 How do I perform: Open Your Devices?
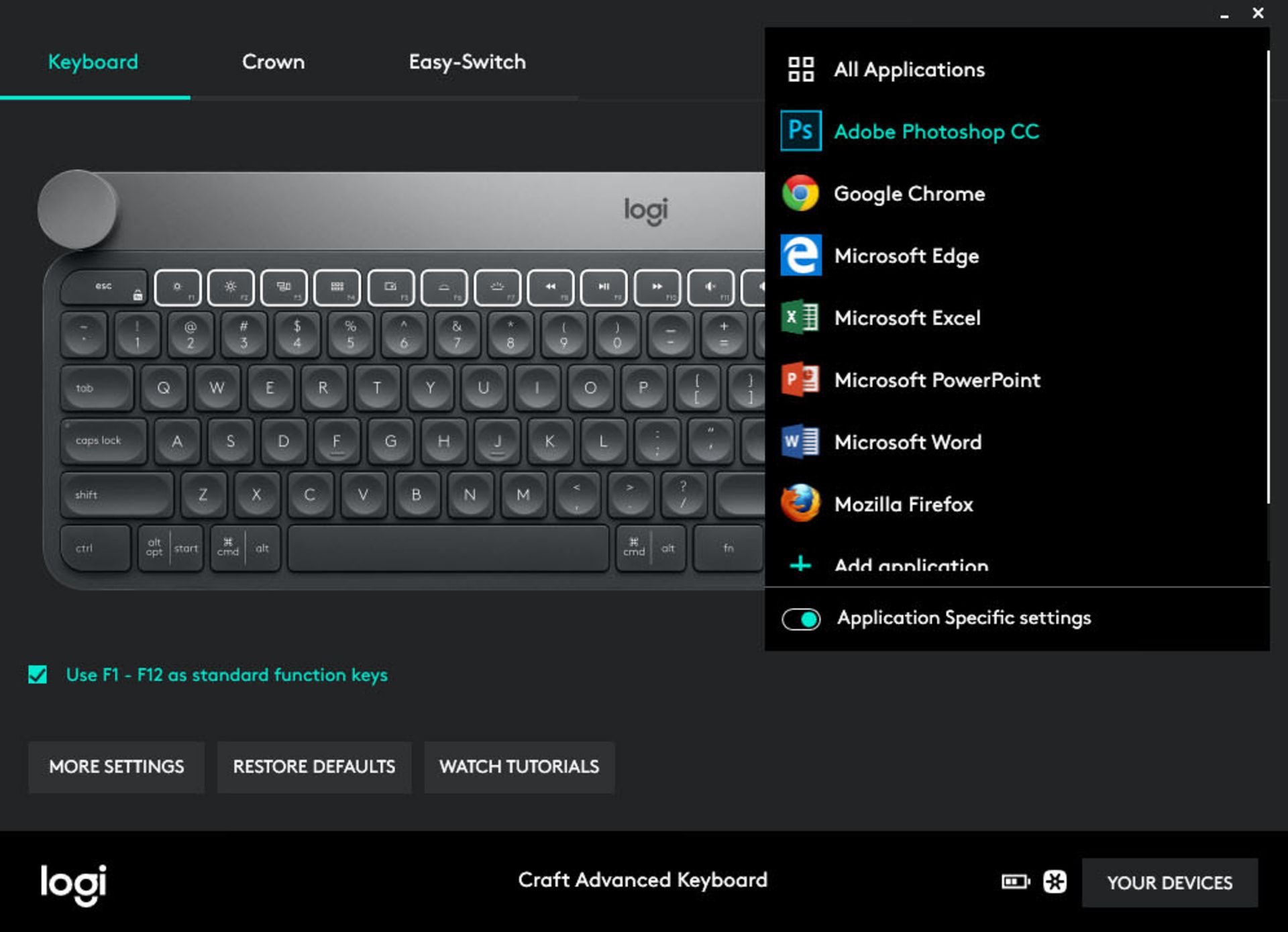[x=1169, y=882]
